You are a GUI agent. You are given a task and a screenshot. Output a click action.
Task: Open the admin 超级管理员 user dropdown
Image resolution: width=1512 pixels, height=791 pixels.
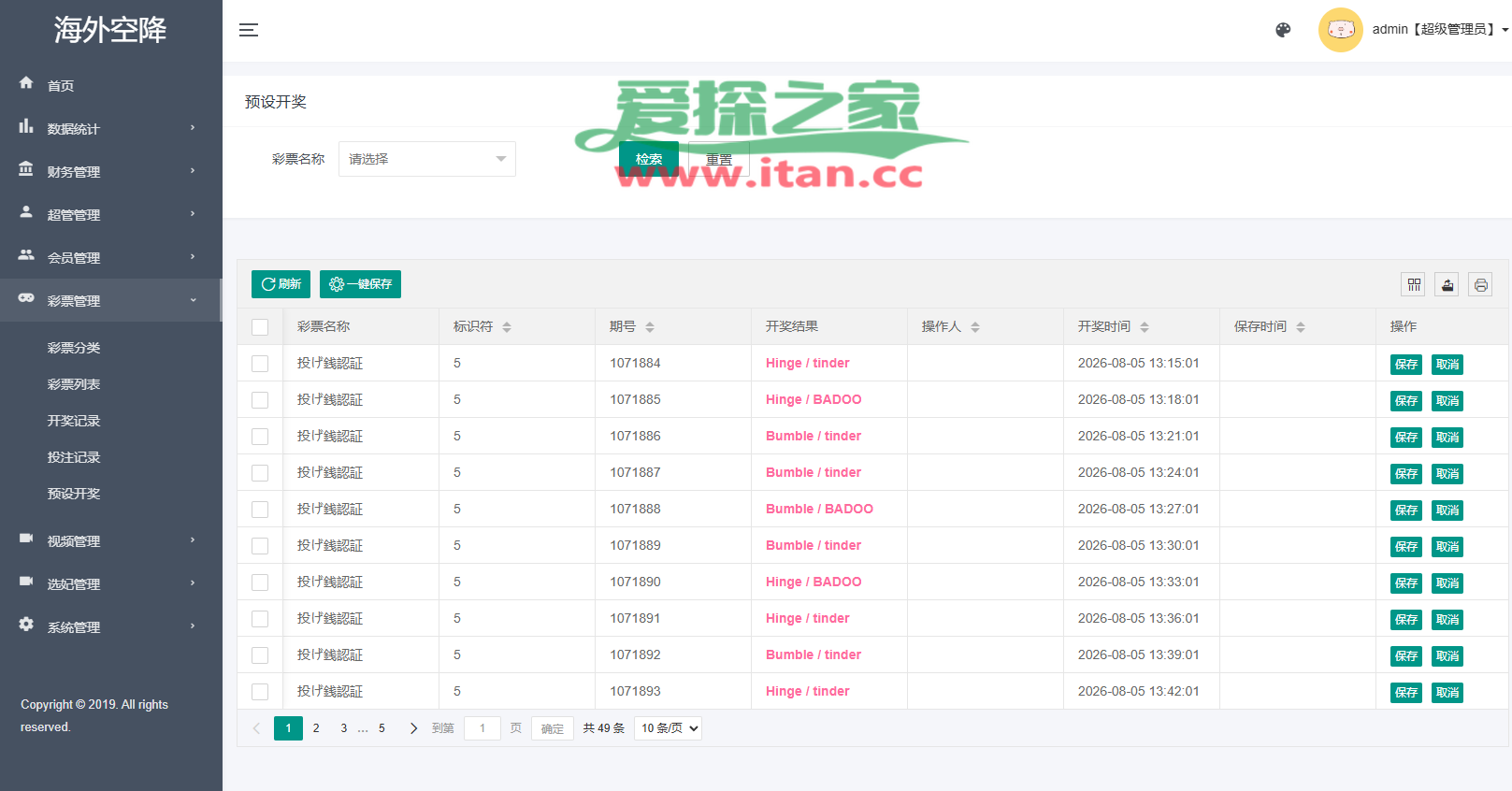click(x=1440, y=30)
